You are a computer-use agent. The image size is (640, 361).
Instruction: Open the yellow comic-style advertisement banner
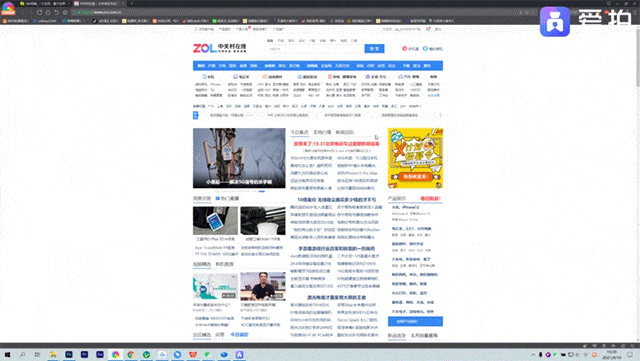(415, 158)
